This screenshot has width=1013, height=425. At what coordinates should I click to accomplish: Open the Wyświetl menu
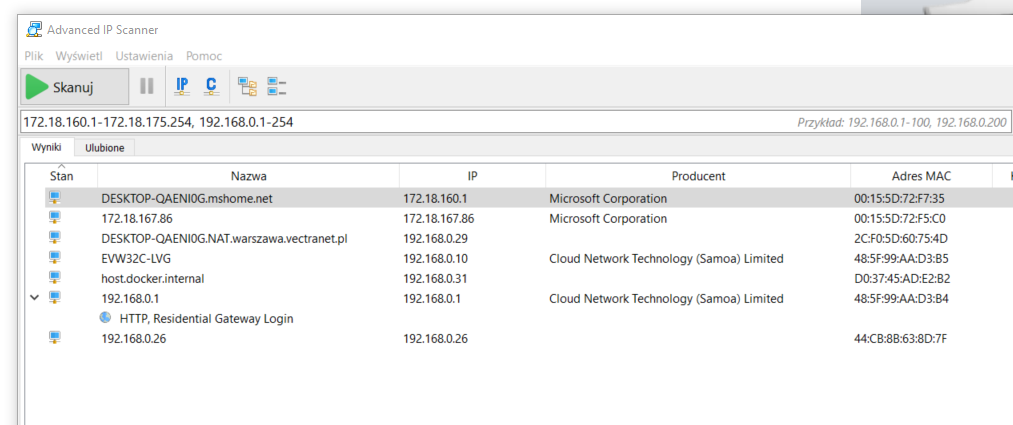coord(79,56)
